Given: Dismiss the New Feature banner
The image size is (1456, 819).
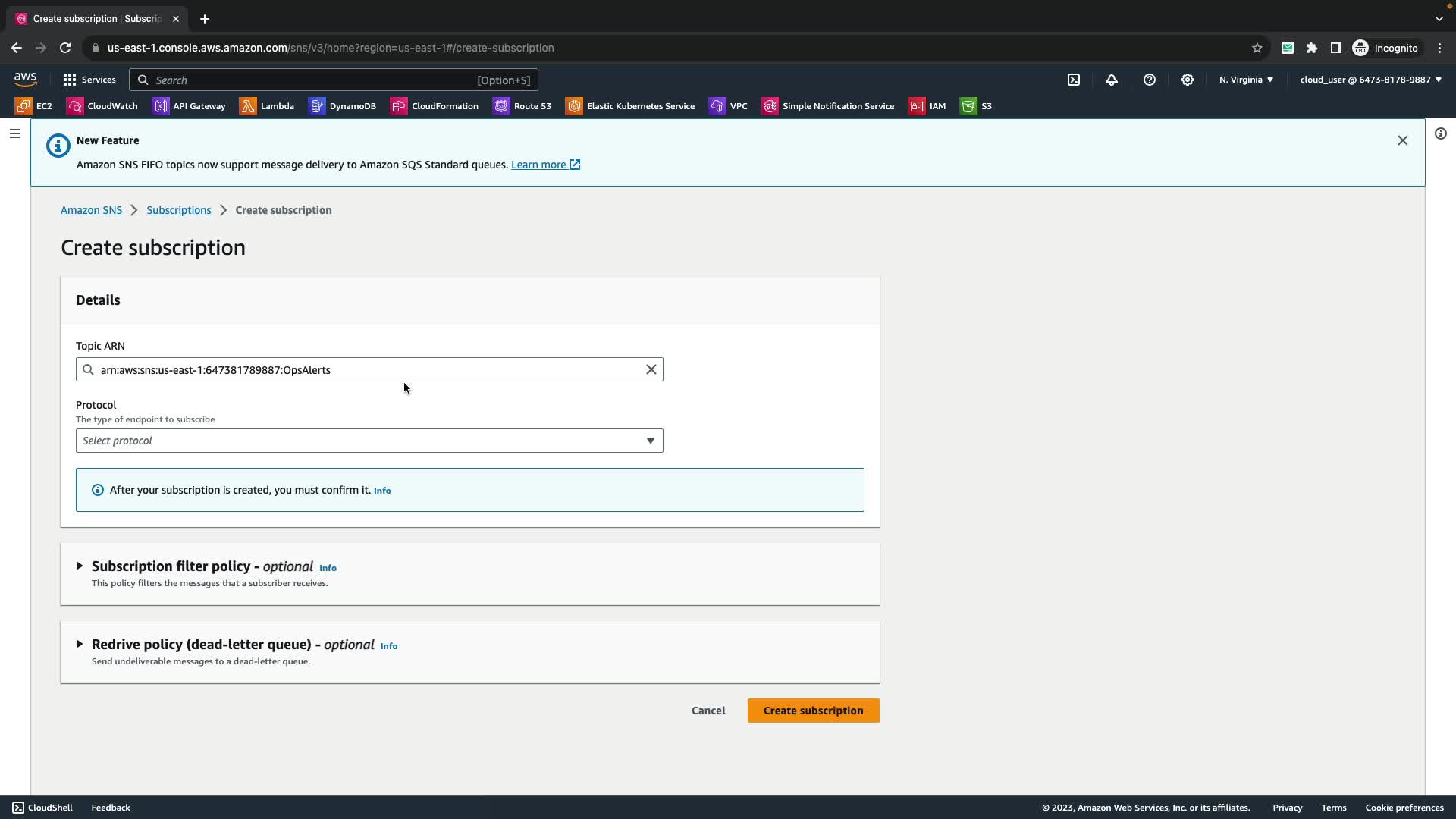Looking at the screenshot, I should point(1403,140).
